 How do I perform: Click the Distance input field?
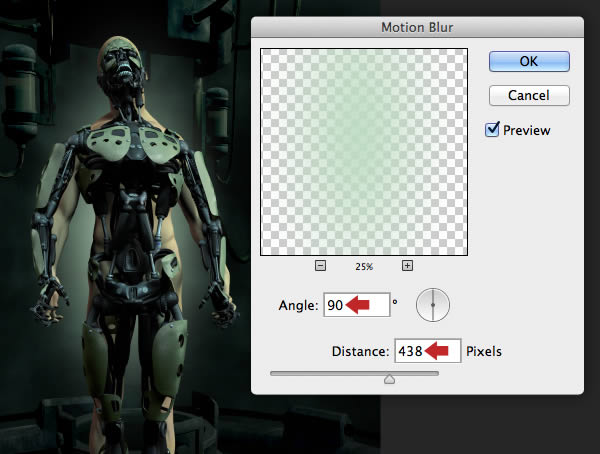428,351
